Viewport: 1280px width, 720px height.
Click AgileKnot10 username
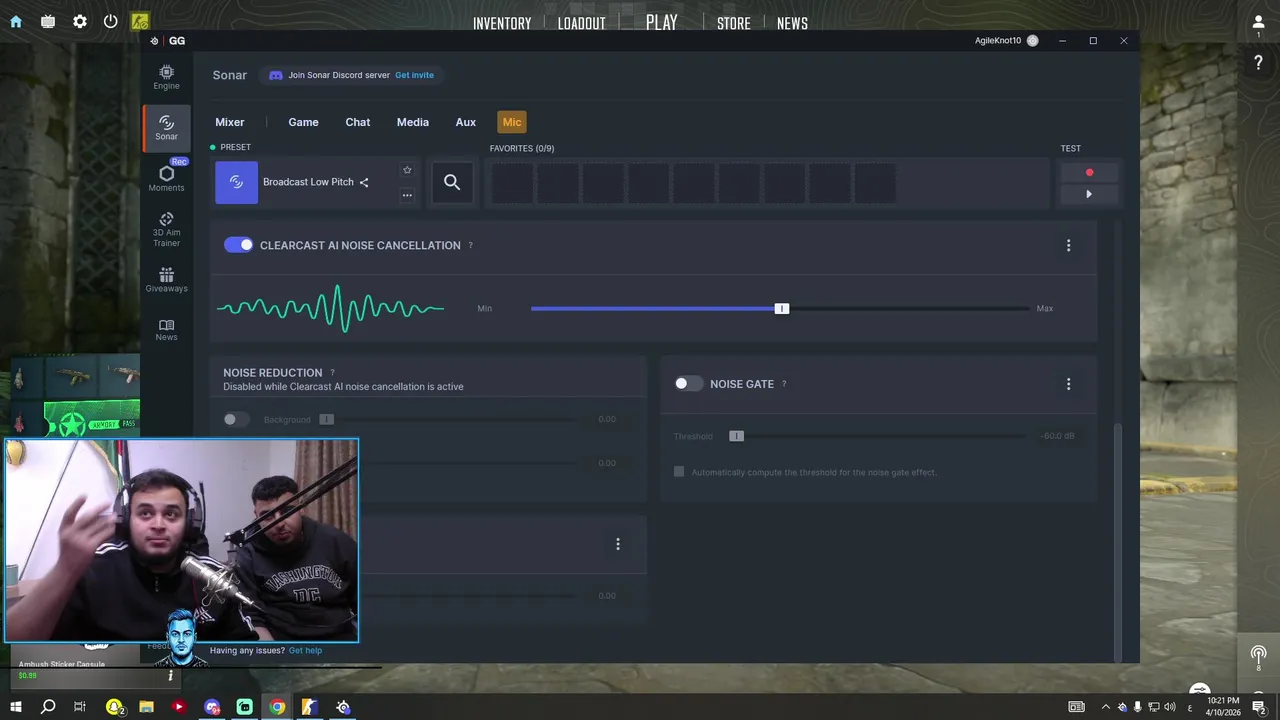[998, 41]
